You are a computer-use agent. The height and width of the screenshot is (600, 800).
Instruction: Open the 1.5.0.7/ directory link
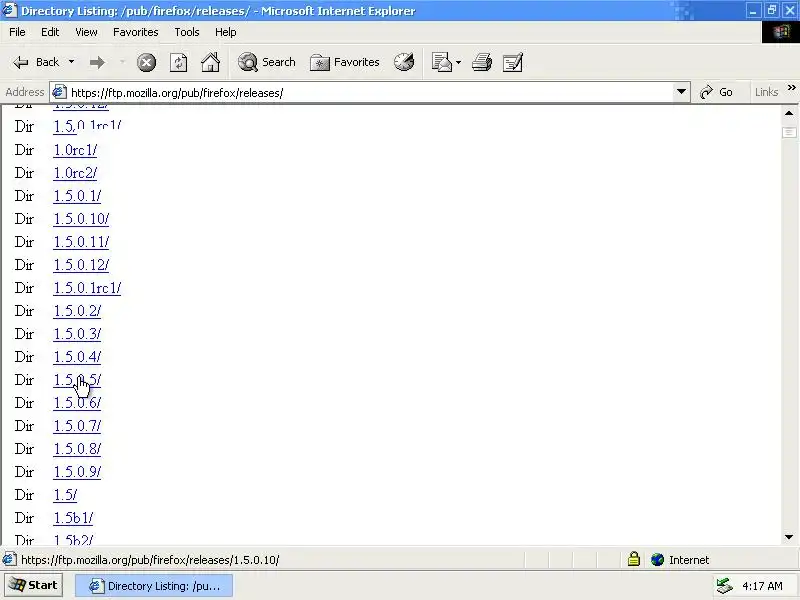point(77,426)
